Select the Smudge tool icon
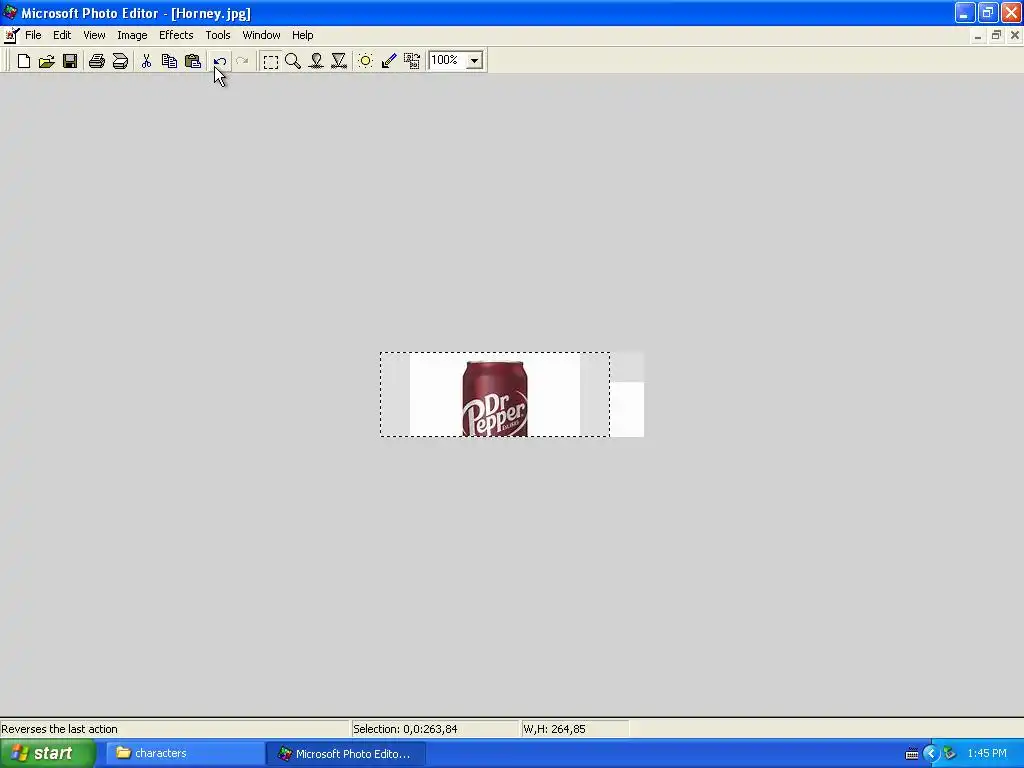The image size is (1024, 768). [x=316, y=61]
